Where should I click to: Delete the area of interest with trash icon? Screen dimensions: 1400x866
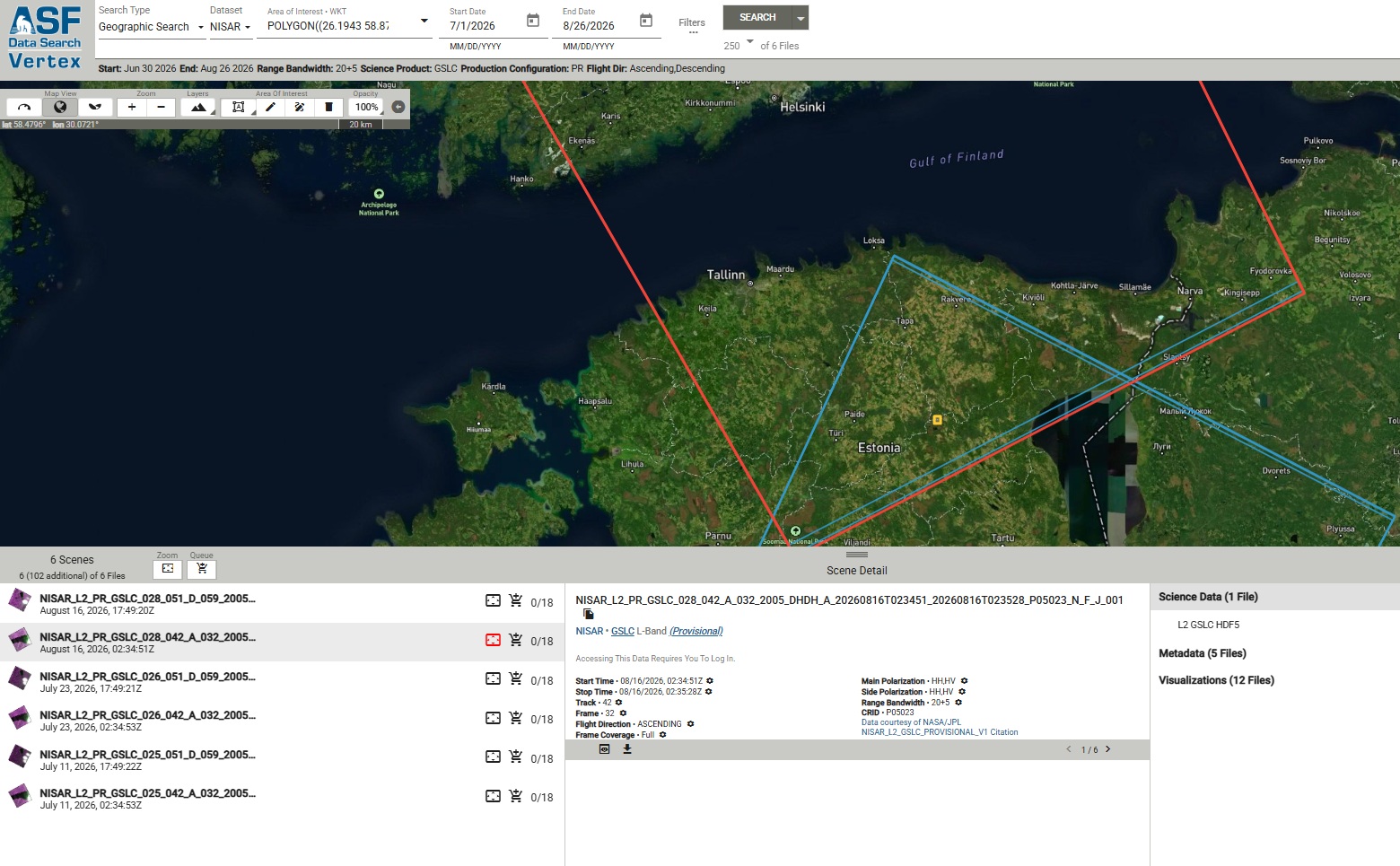click(x=328, y=107)
